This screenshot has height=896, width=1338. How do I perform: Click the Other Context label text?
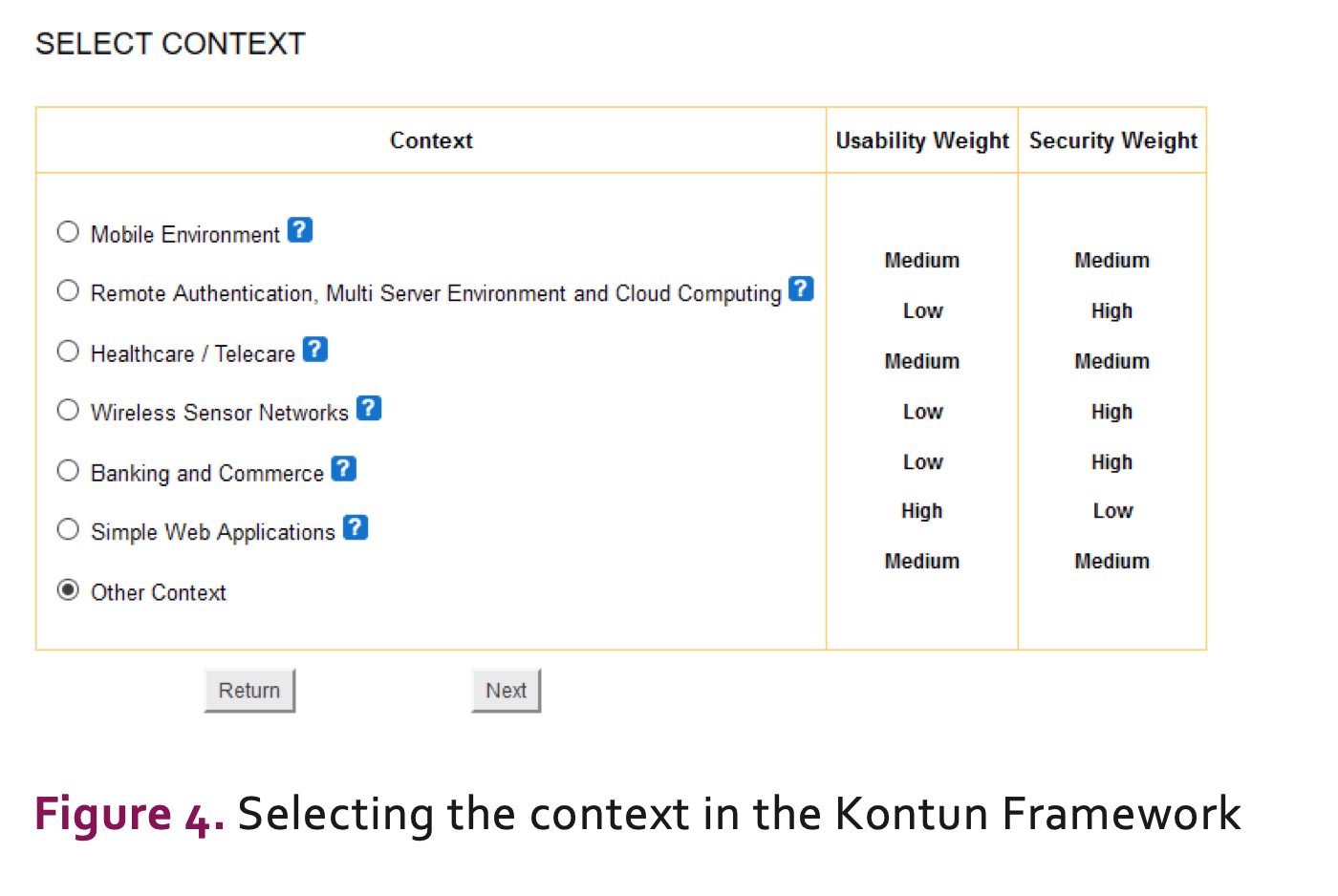(159, 592)
